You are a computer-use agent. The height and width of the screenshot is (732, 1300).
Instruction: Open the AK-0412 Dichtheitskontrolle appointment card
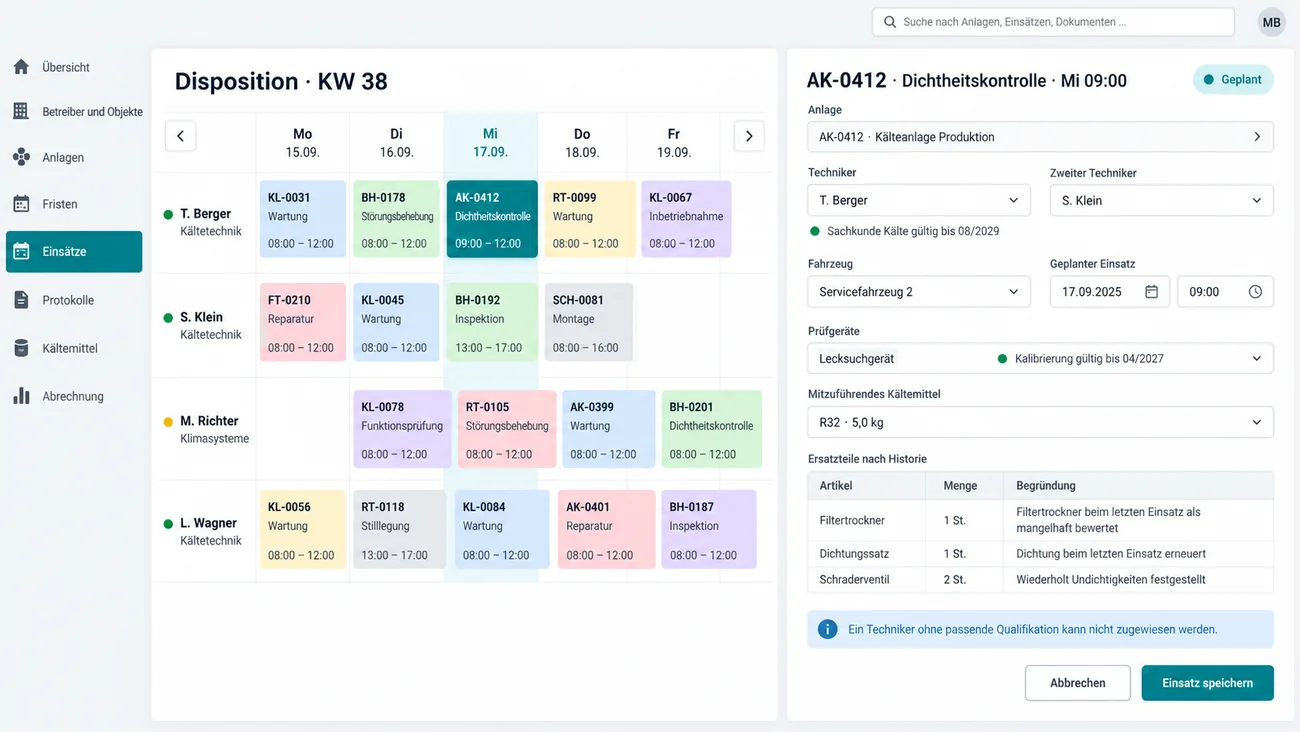click(x=492, y=219)
